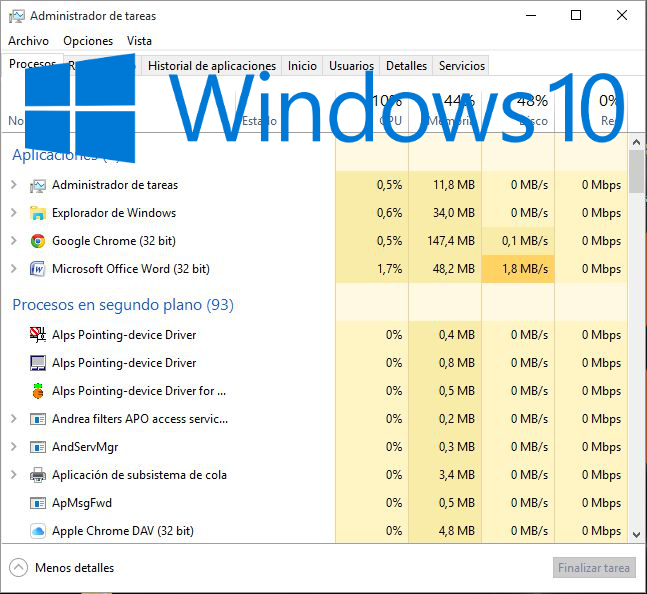Select Microsoft Office Word (32 bit) process name
The image size is (647, 594).
131,269
